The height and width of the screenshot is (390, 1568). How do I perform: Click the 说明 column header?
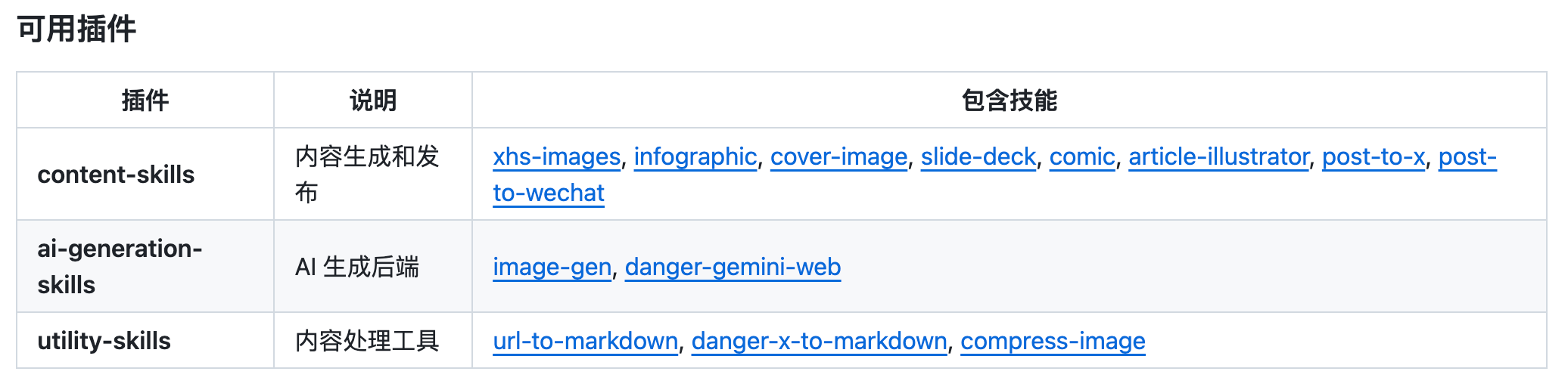pyautogui.click(x=372, y=101)
